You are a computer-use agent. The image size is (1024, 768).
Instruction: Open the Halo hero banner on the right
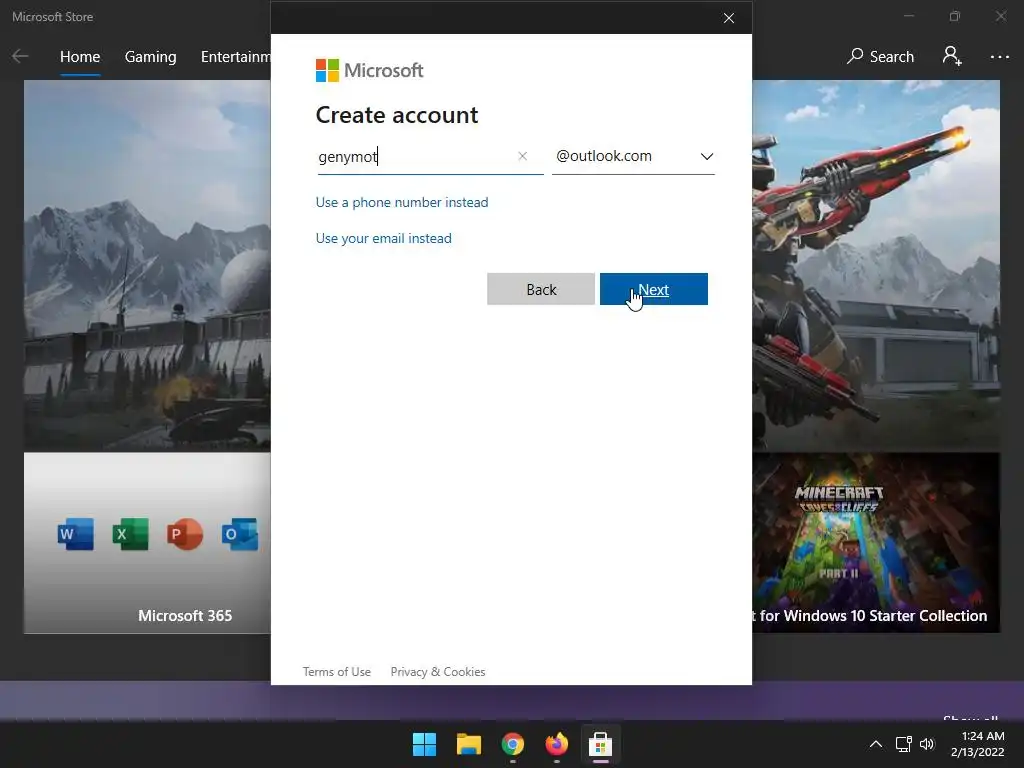[876, 265]
